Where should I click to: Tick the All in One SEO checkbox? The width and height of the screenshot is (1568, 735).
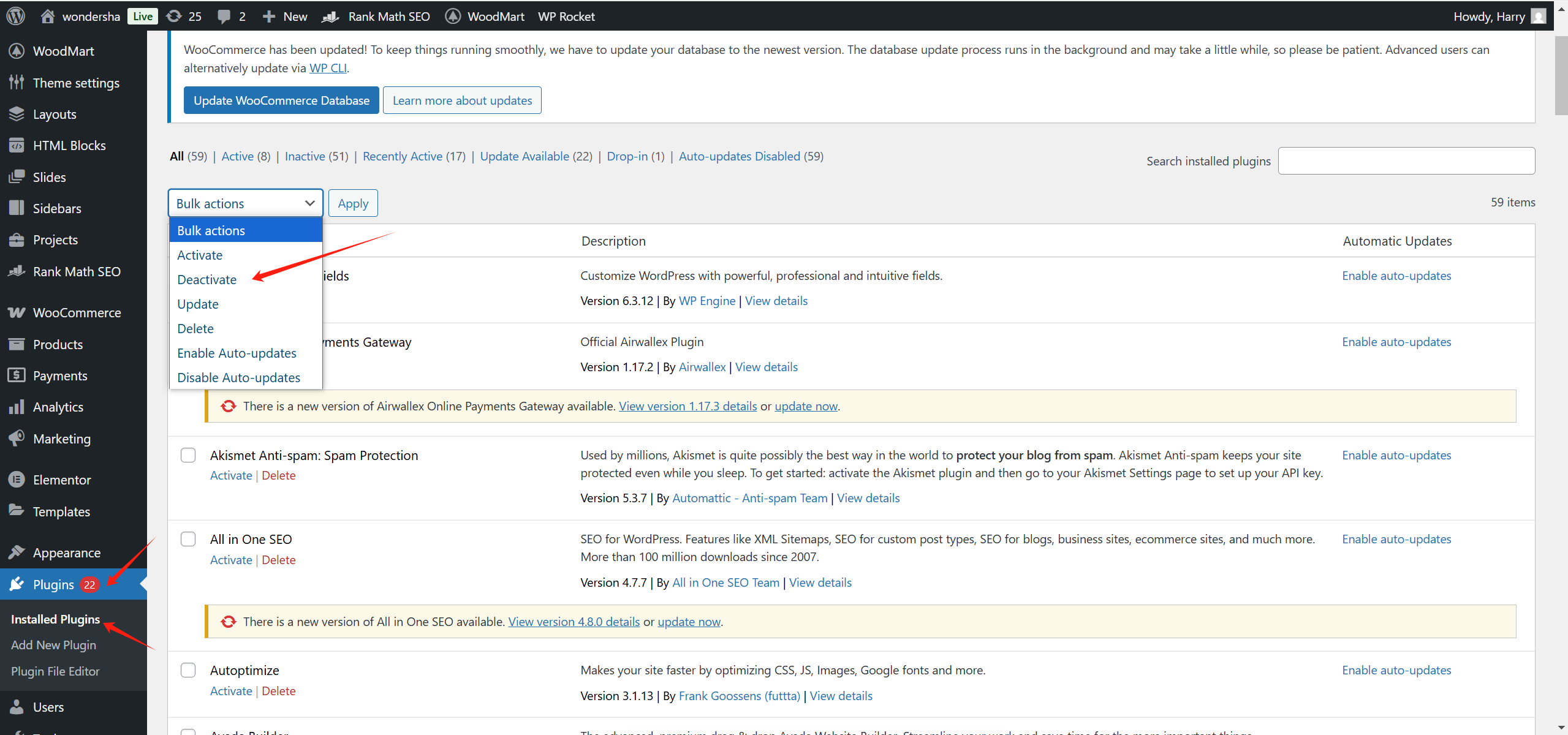pyautogui.click(x=188, y=539)
